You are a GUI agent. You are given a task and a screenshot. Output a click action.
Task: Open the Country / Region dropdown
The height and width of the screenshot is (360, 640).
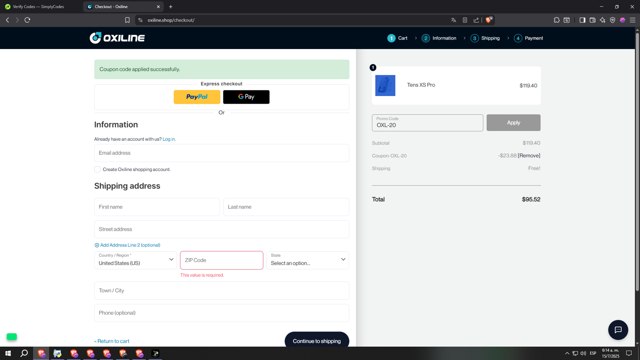point(136,260)
